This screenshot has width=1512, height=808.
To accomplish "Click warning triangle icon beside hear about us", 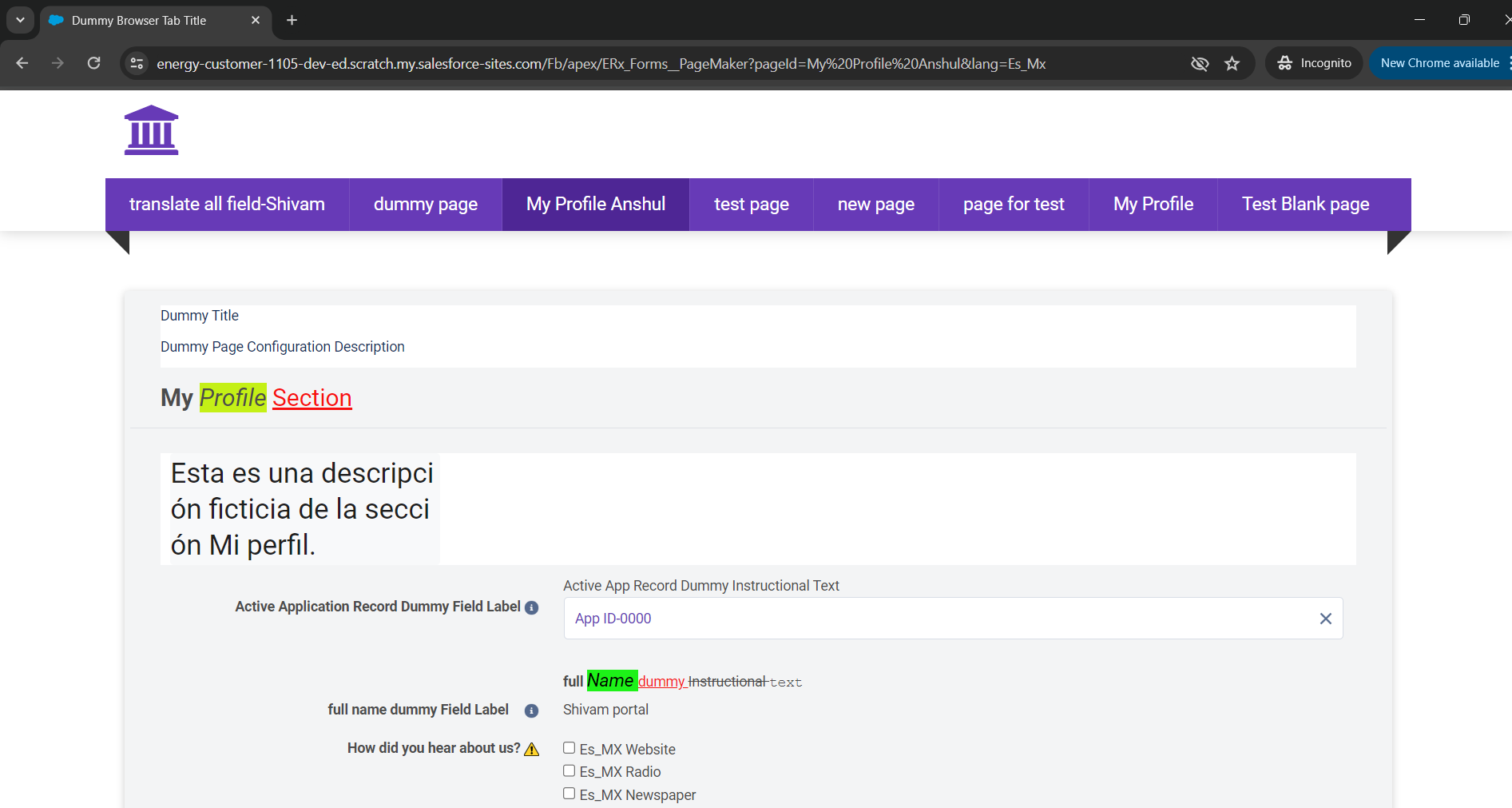I will 532,749.
